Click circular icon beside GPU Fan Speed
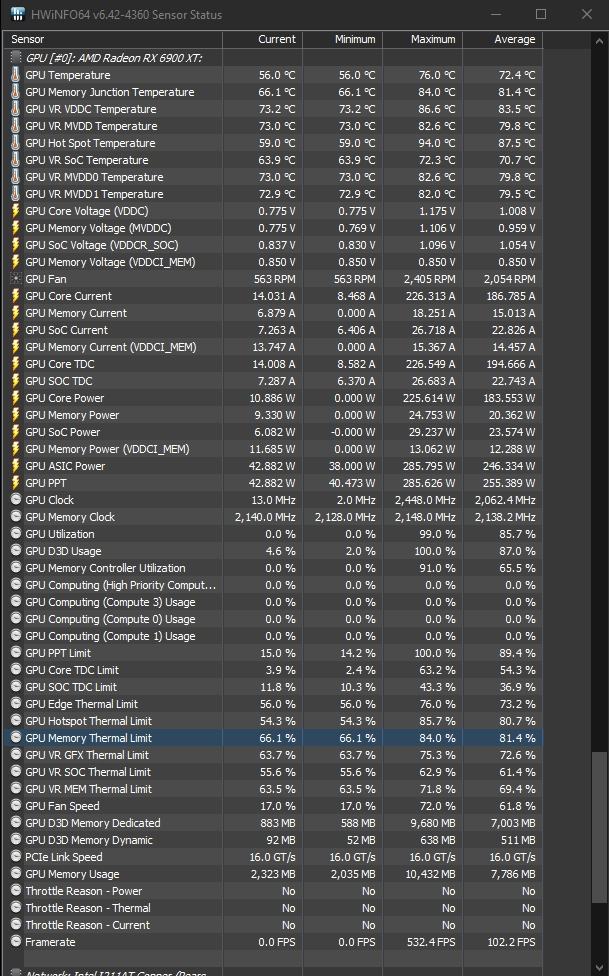 (16, 805)
